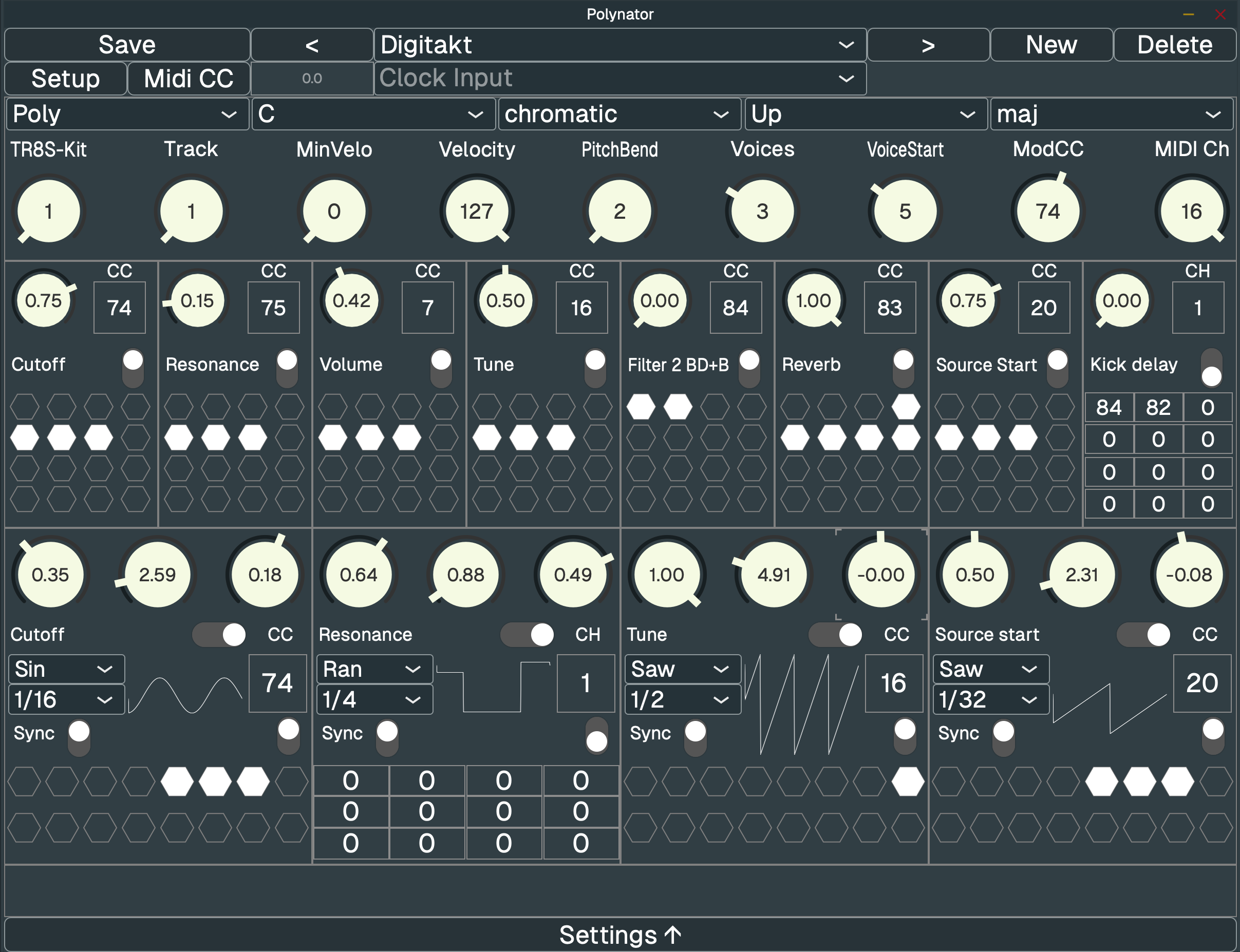The image size is (1240, 952).
Task: Toggle the CC switch next to Source start
Action: click(1143, 635)
